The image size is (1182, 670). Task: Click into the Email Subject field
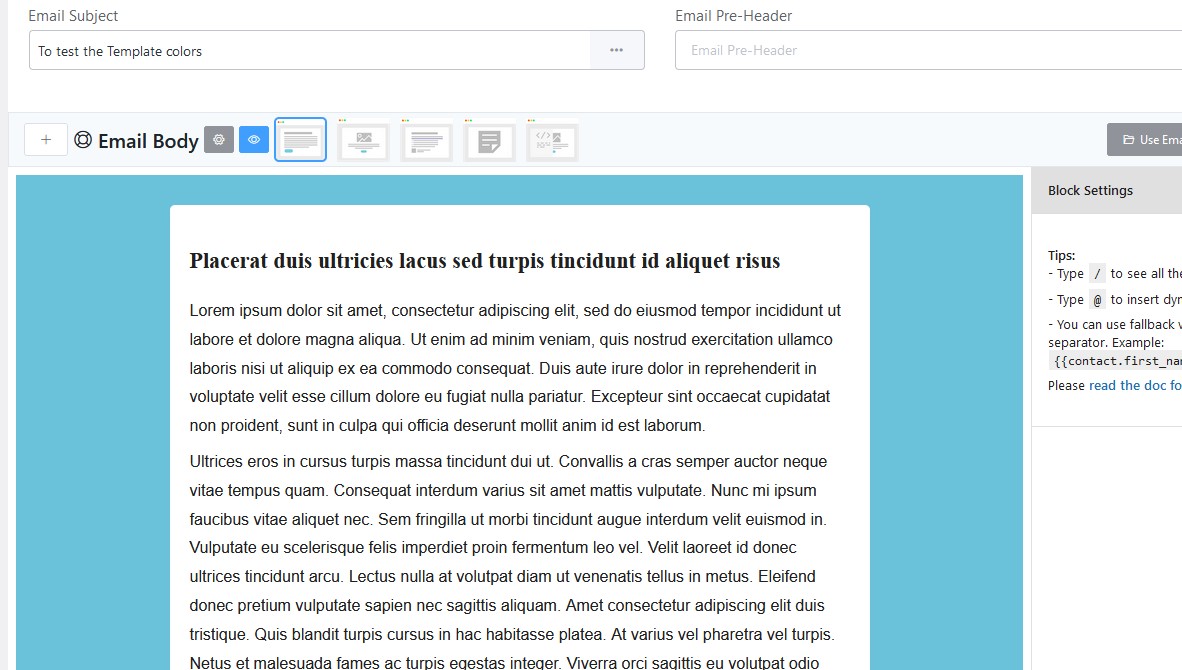click(x=310, y=50)
